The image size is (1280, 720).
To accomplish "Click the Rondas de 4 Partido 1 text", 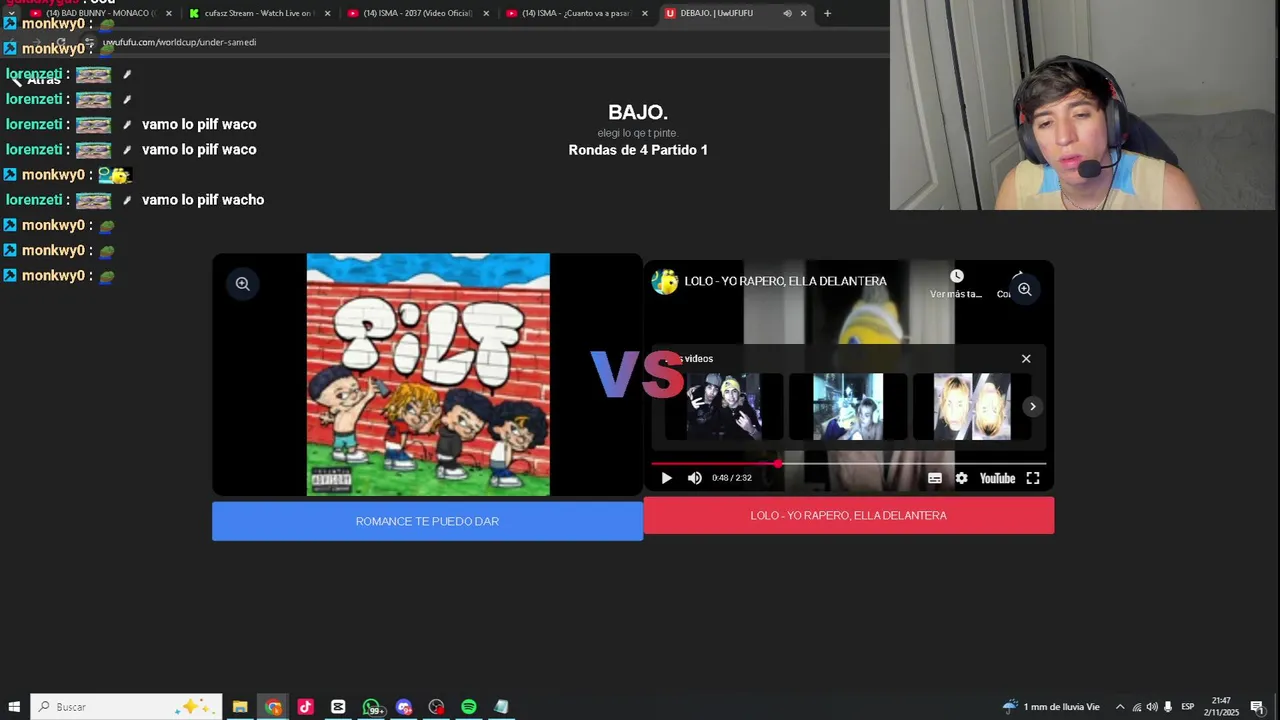I will (x=638, y=150).
